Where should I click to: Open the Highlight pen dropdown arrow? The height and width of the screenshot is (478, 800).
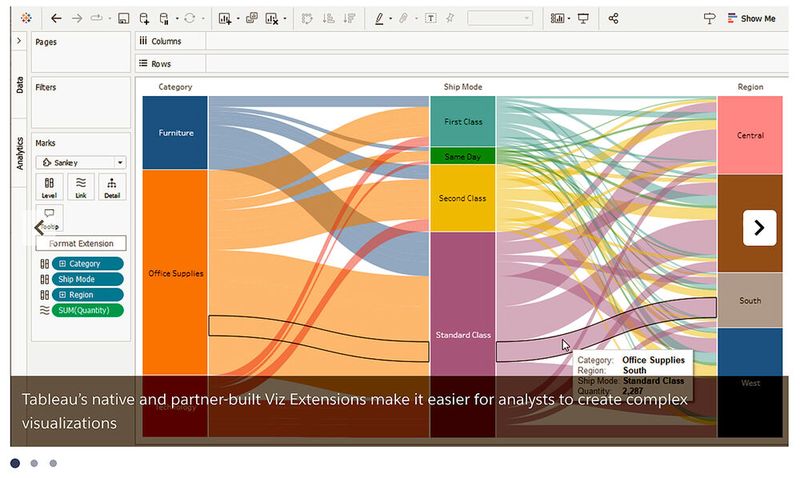click(x=391, y=19)
